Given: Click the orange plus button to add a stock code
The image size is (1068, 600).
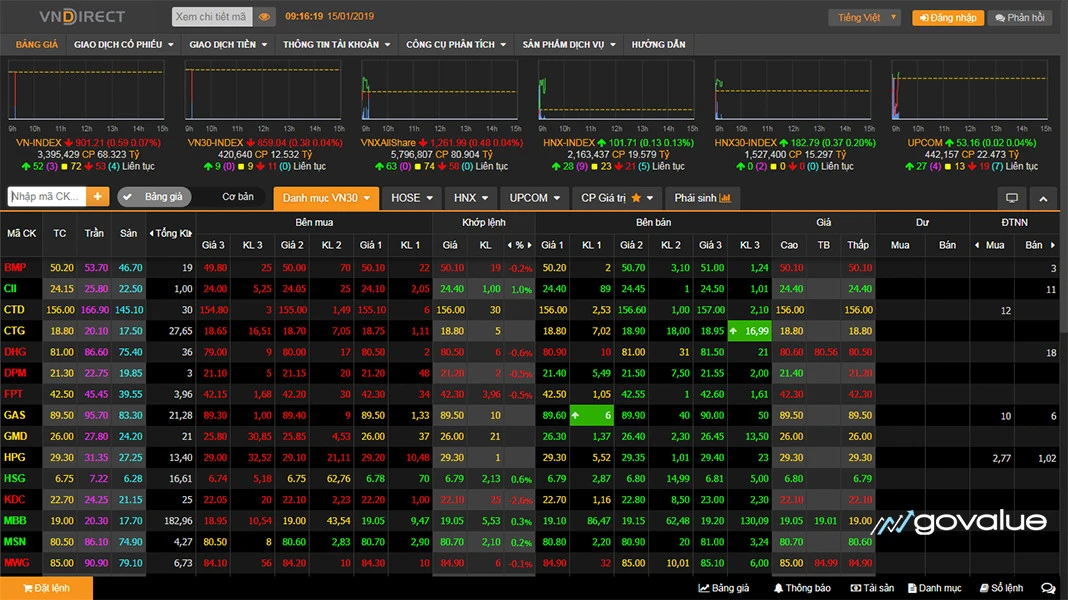Looking at the screenshot, I should (x=98, y=197).
